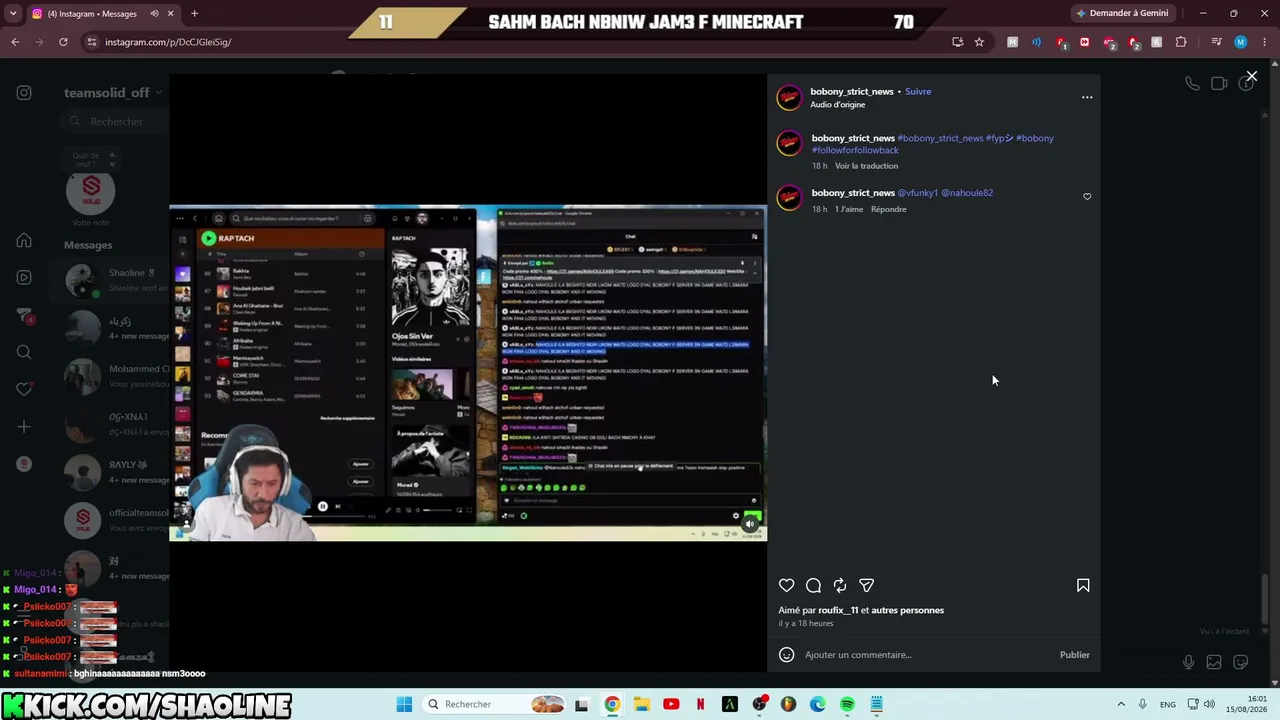Start a video call in the chat
This screenshot has width=1280, height=720.
pos(1219,84)
